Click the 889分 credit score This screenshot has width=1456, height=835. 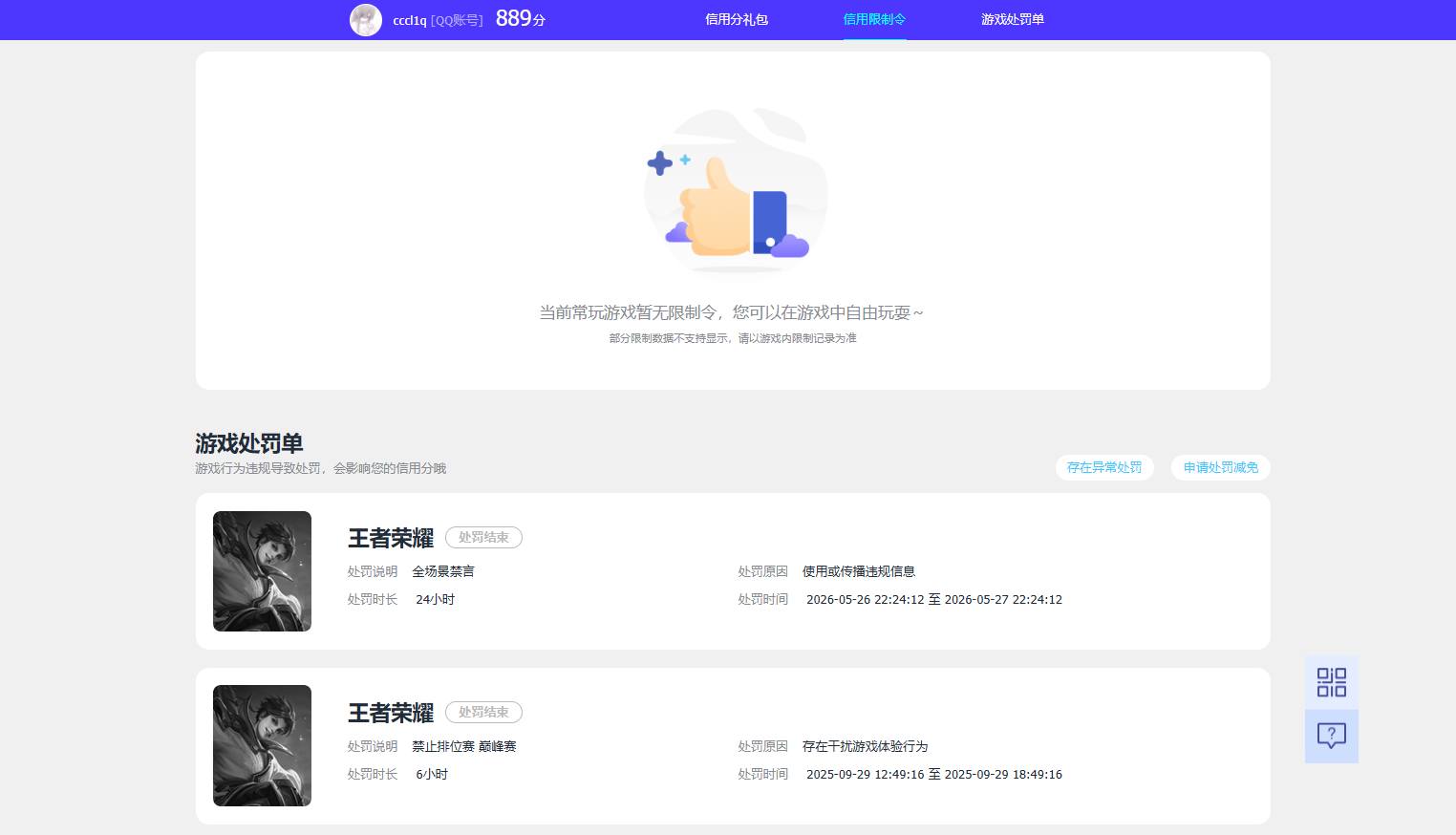tap(521, 18)
